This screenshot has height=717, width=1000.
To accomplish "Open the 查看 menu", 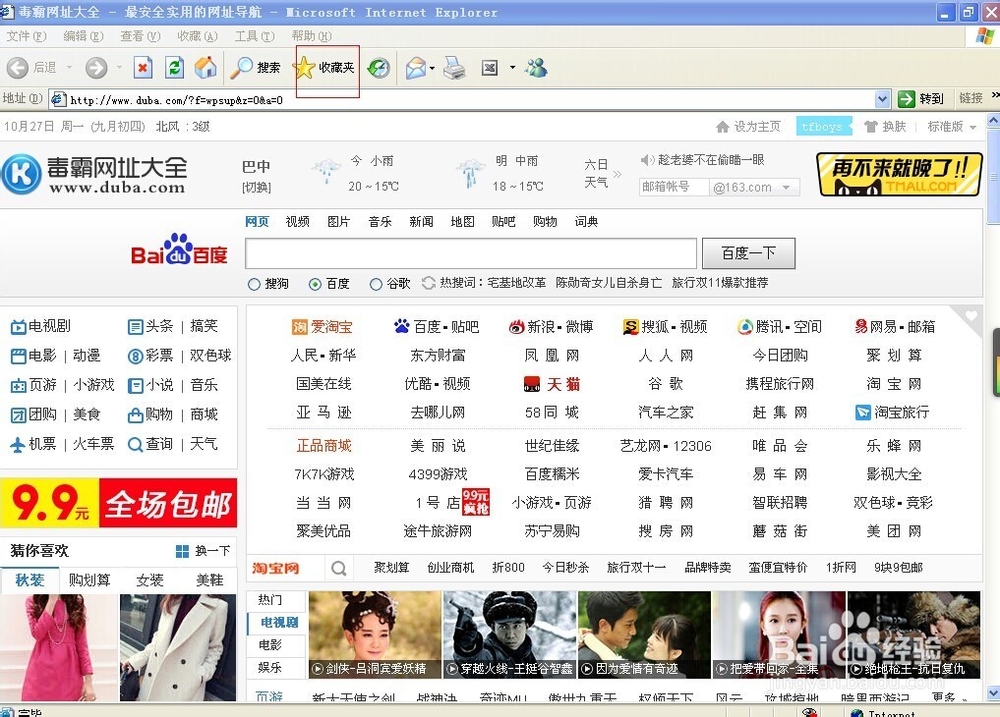I will pyautogui.click(x=140, y=36).
